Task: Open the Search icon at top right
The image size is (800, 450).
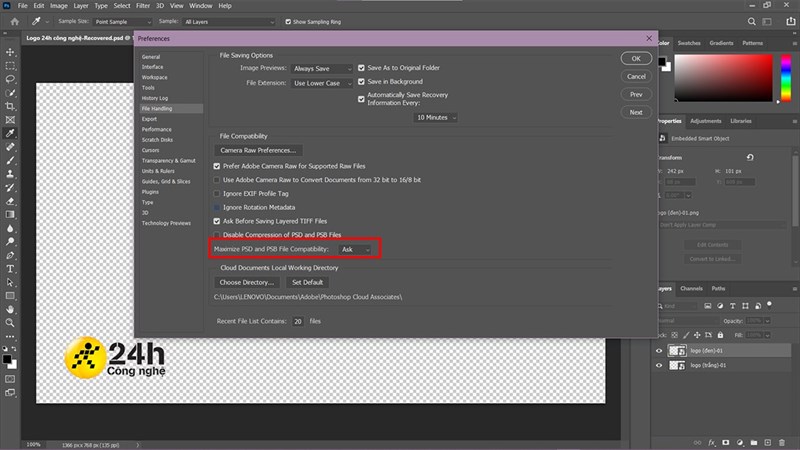Action: (752, 21)
